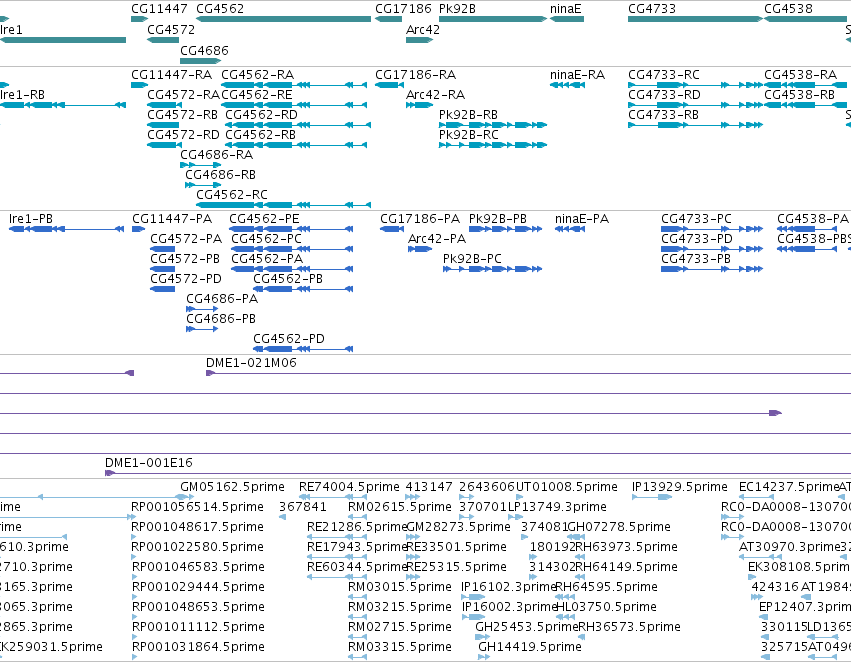Click protein CG4562-PC

click(x=266, y=239)
